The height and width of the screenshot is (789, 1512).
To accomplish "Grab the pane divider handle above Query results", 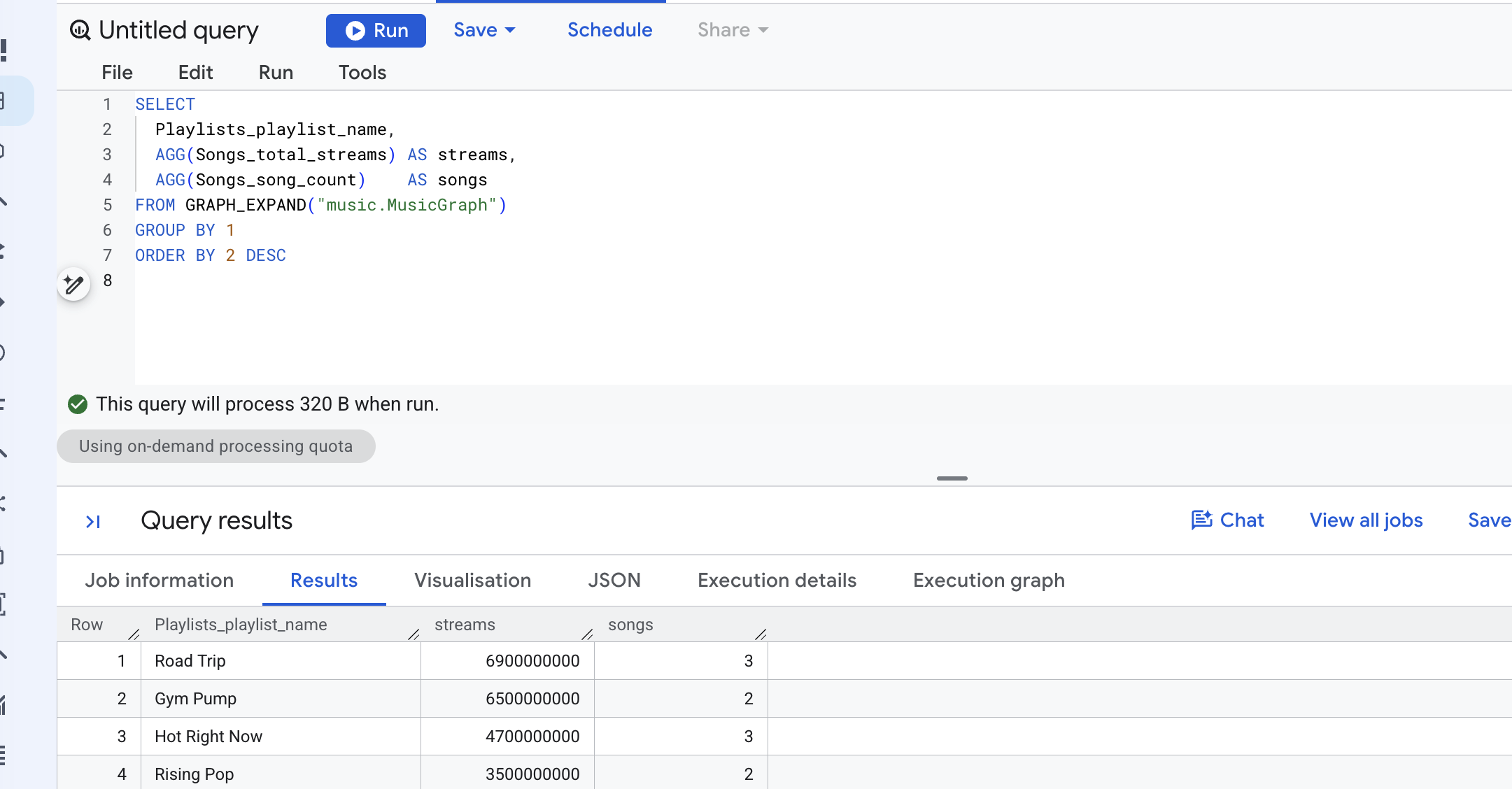I will [x=952, y=478].
